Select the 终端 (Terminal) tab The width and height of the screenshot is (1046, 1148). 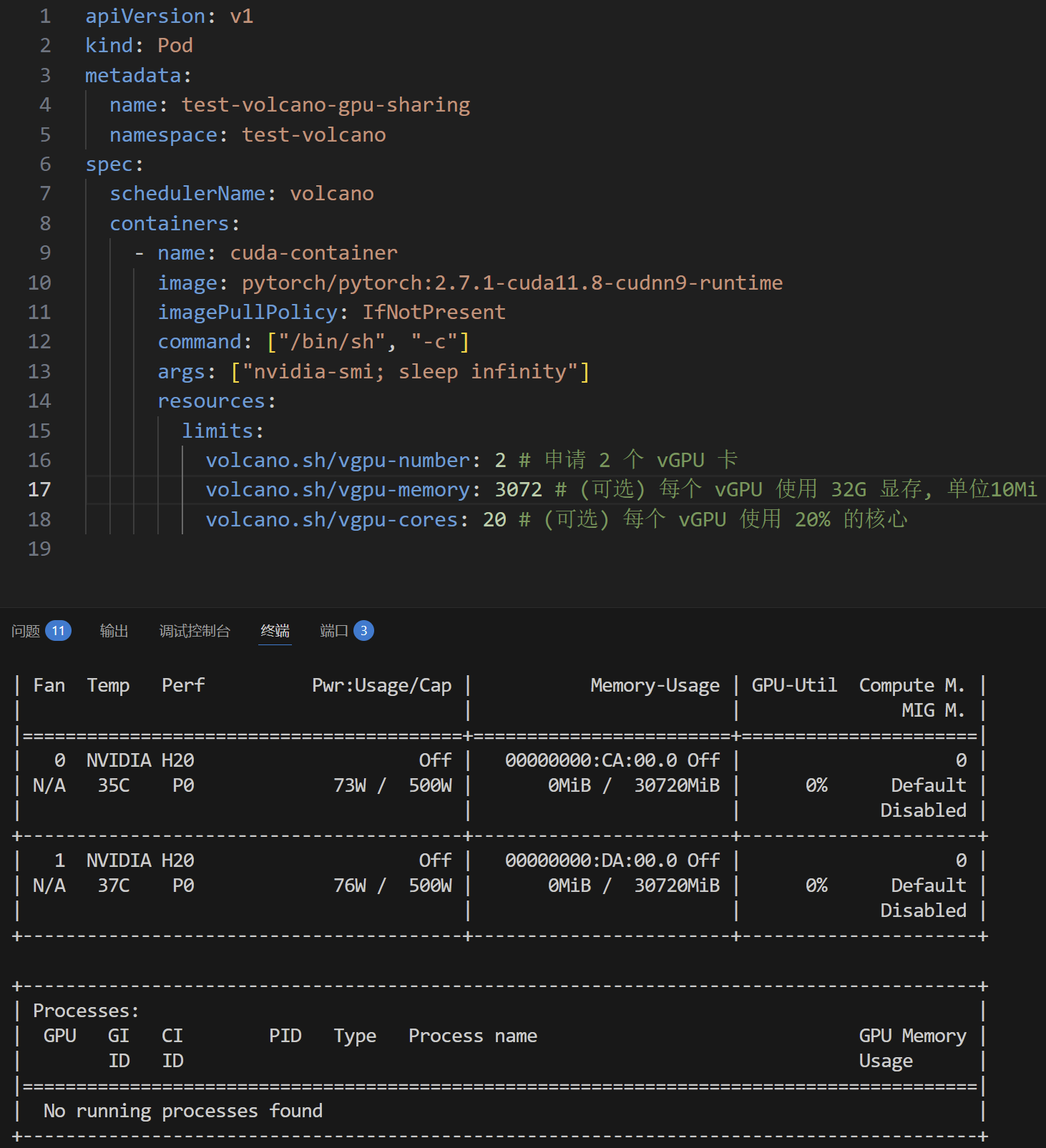pos(275,631)
